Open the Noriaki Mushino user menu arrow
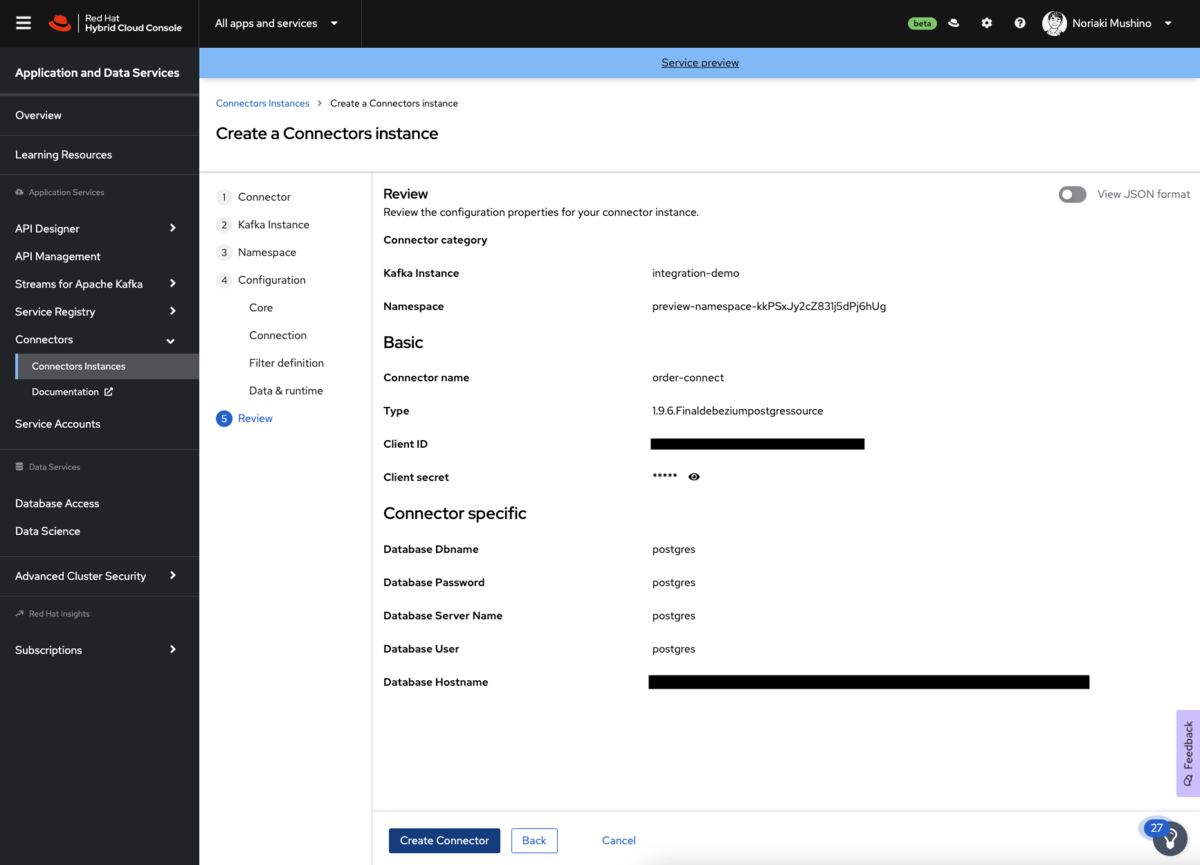Image resolution: width=1200 pixels, height=865 pixels. [x=1168, y=23]
